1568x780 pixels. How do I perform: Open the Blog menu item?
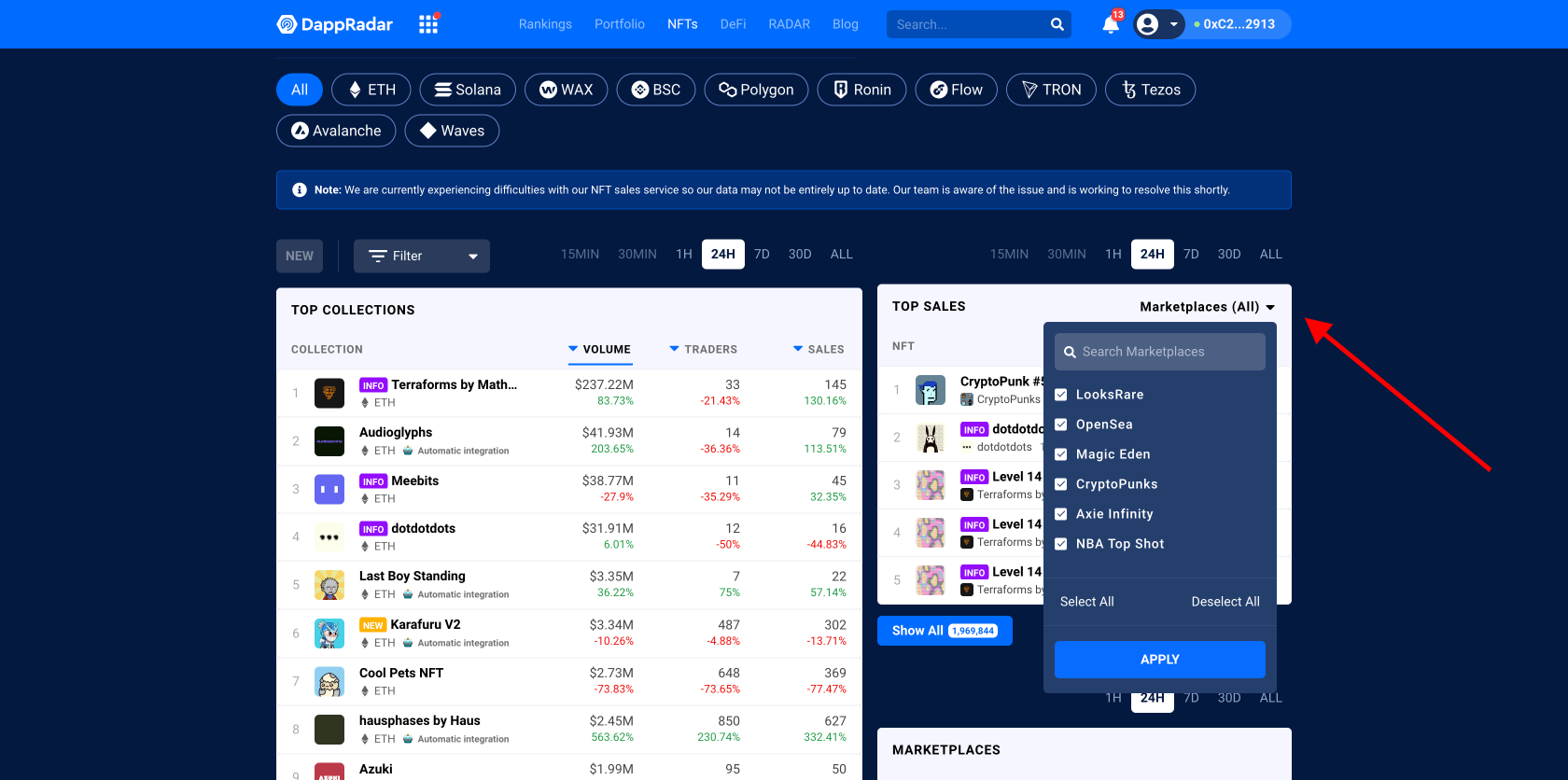pos(846,24)
